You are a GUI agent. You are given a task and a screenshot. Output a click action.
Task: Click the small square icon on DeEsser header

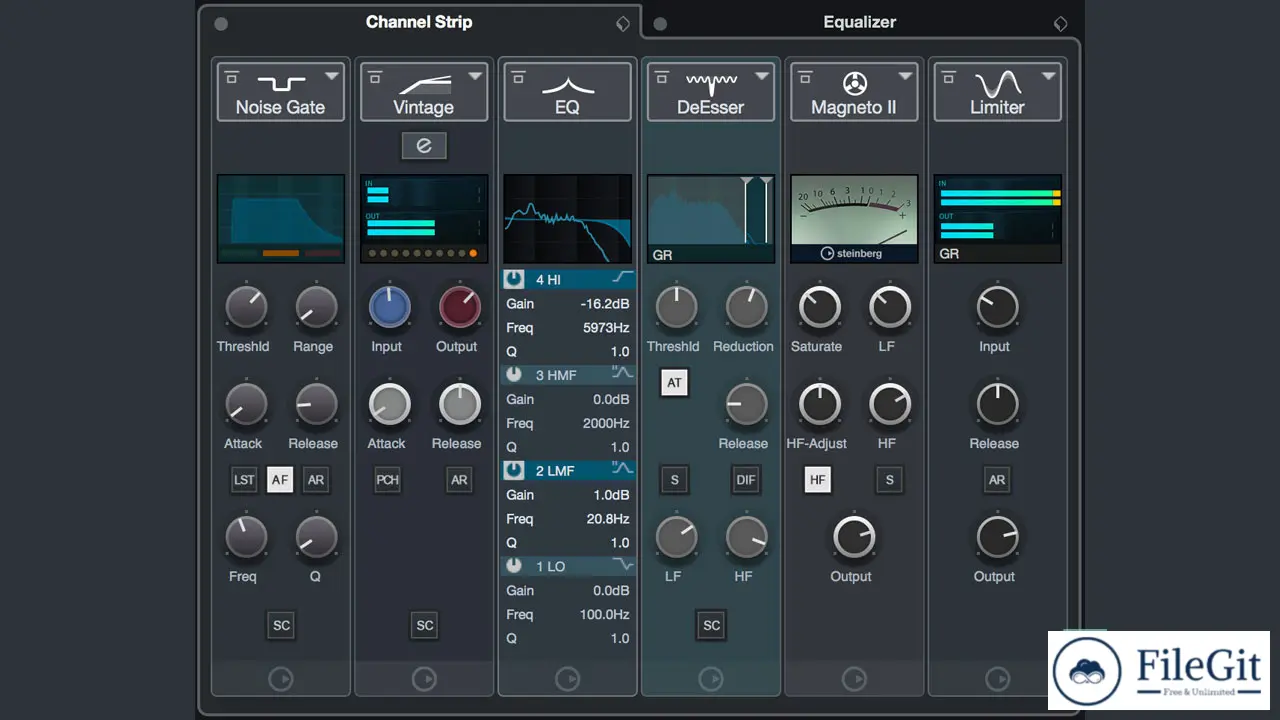(662, 76)
